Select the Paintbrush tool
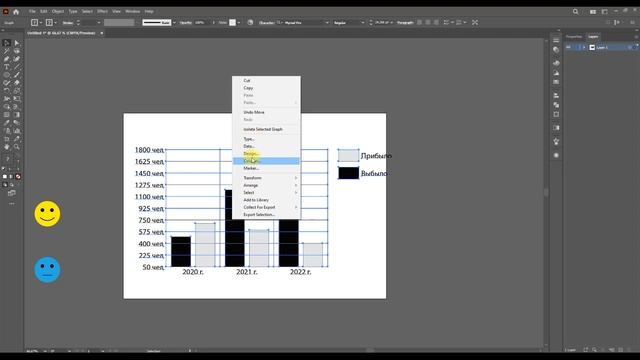The height and width of the screenshot is (360, 640). (17, 75)
